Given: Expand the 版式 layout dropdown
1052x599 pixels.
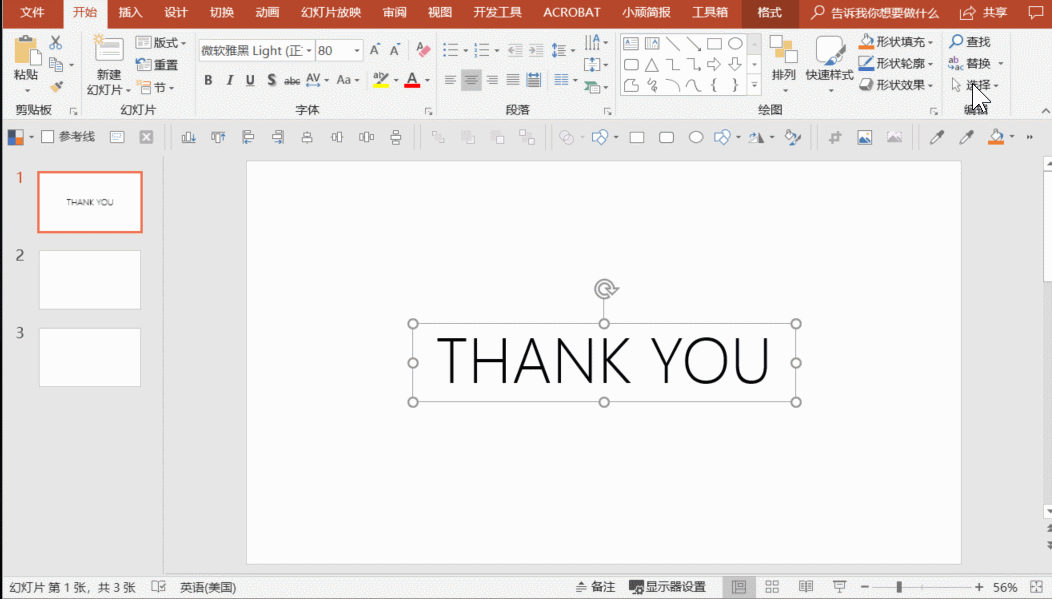Looking at the screenshot, I should 183,43.
